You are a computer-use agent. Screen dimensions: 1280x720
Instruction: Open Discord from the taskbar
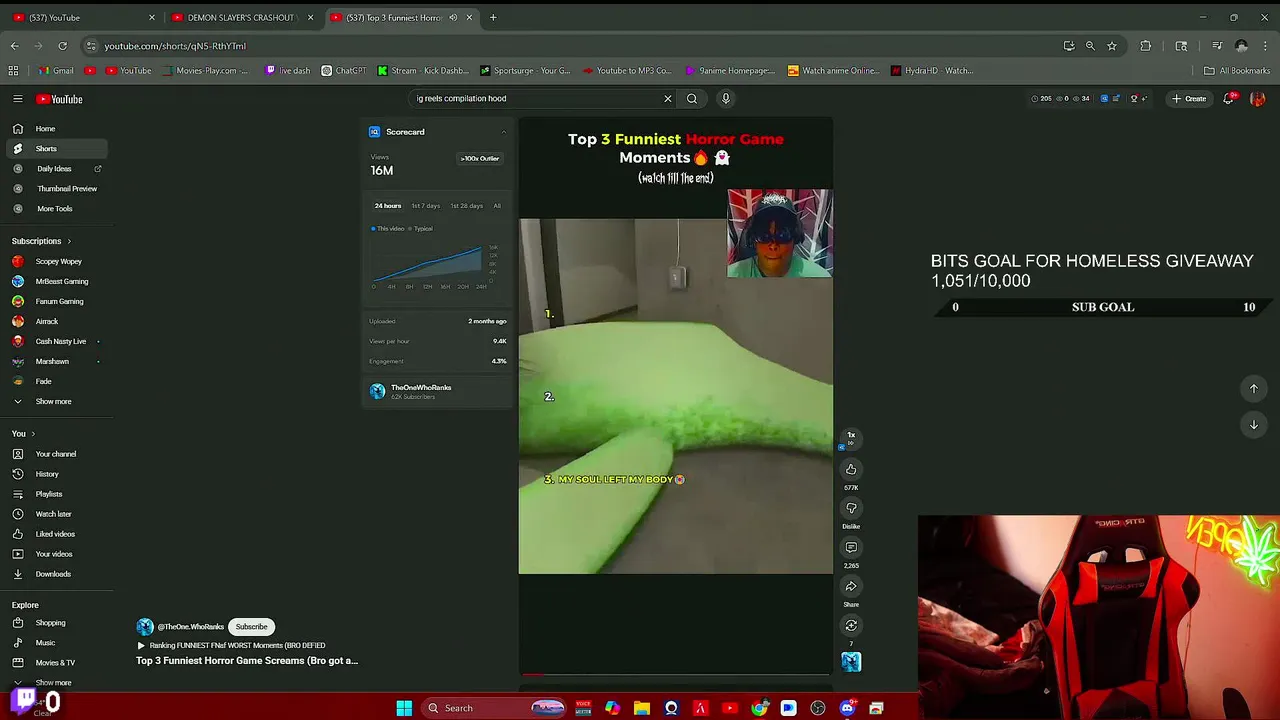pyautogui.click(x=847, y=708)
